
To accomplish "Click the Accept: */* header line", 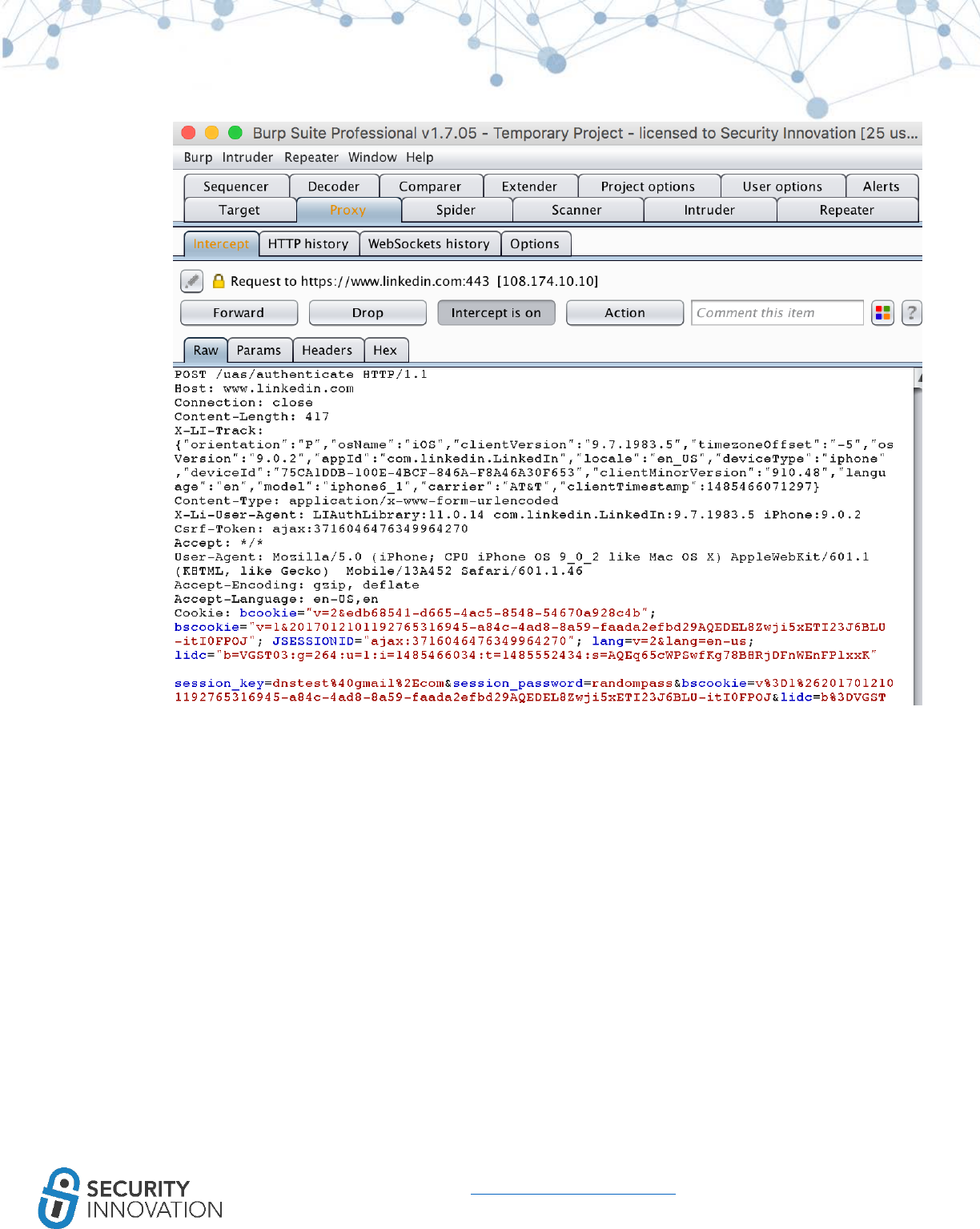I will tap(219, 543).
